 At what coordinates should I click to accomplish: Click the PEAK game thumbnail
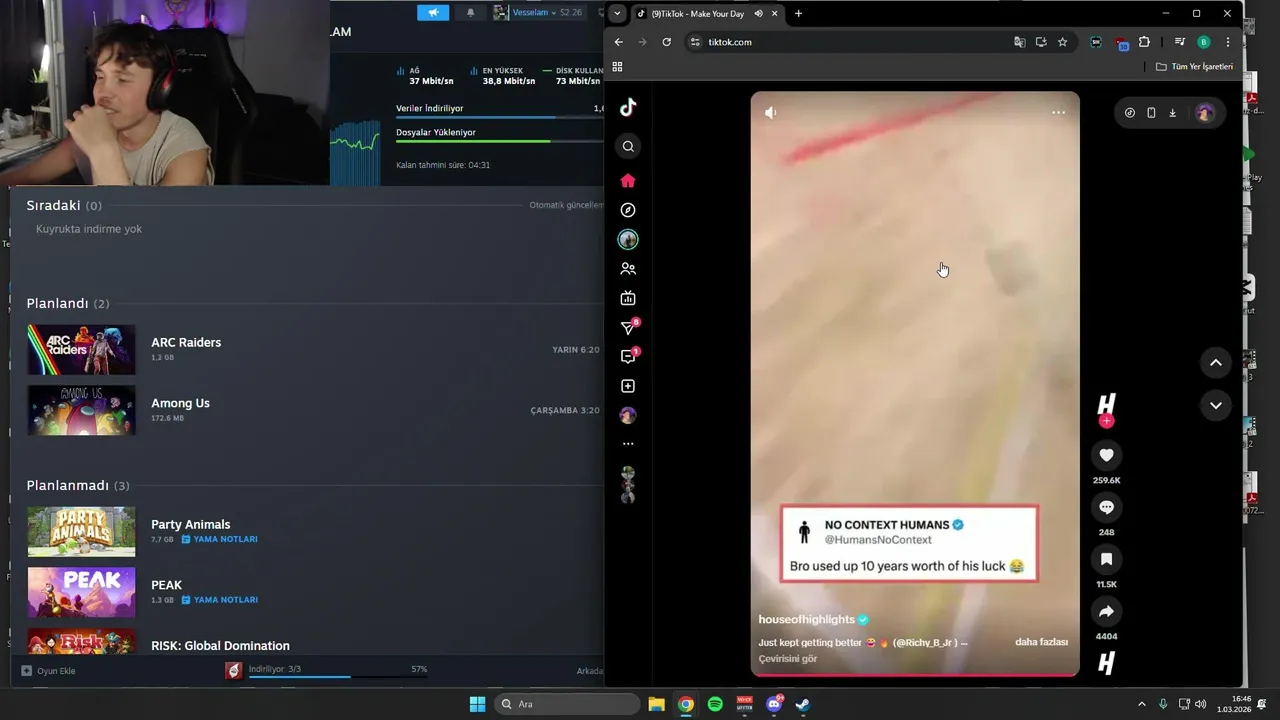coord(81,592)
